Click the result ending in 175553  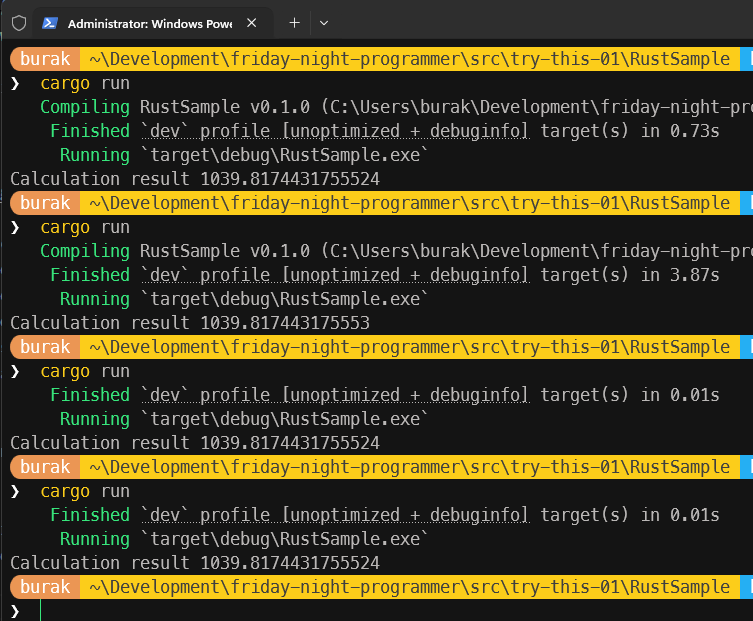285,323
